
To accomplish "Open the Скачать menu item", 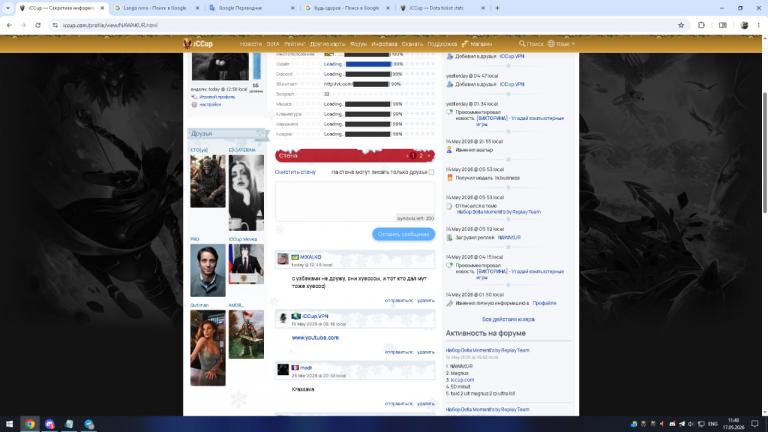I will 412,44.
